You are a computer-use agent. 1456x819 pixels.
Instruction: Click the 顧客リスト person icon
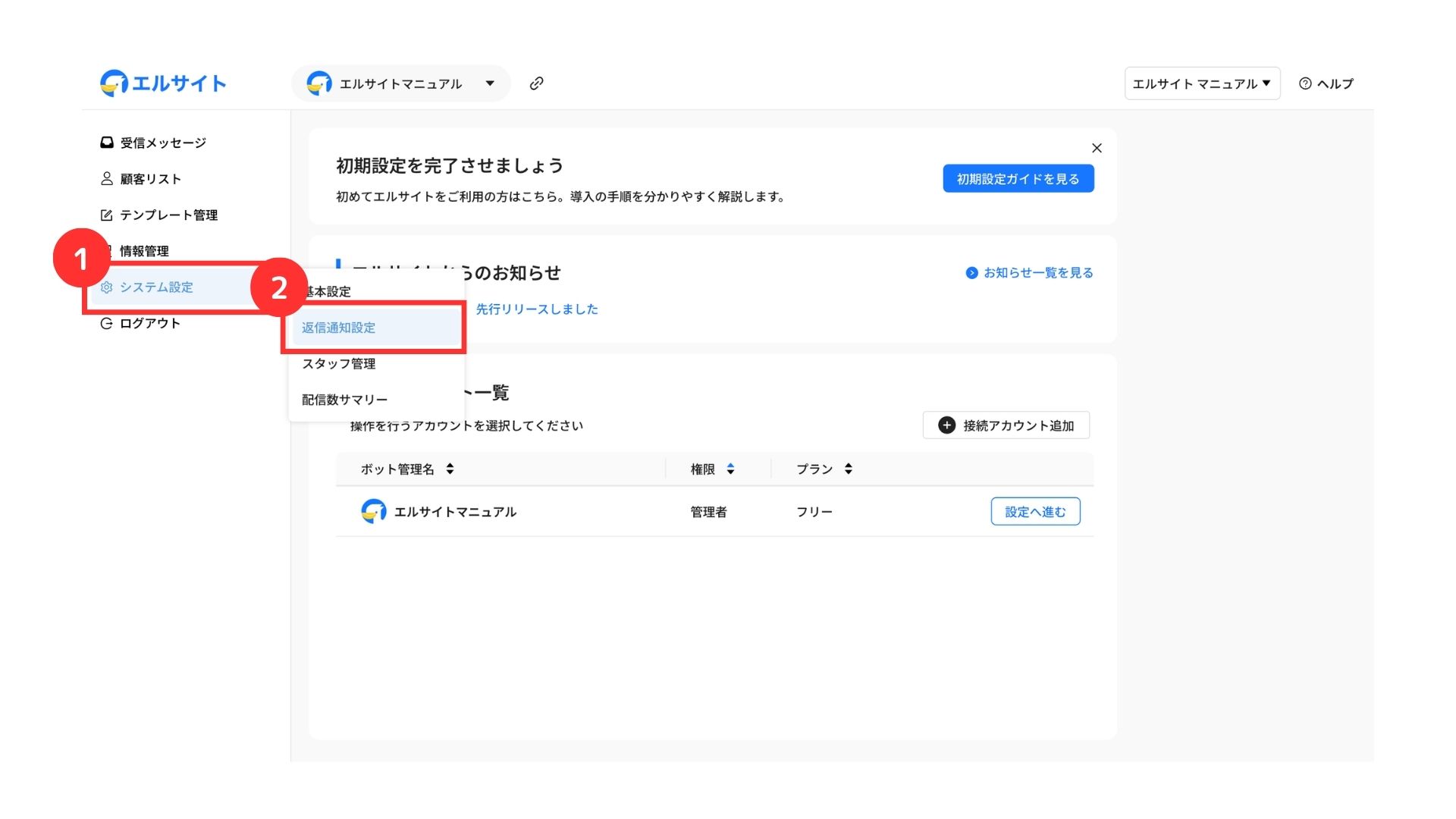point(107,179)
